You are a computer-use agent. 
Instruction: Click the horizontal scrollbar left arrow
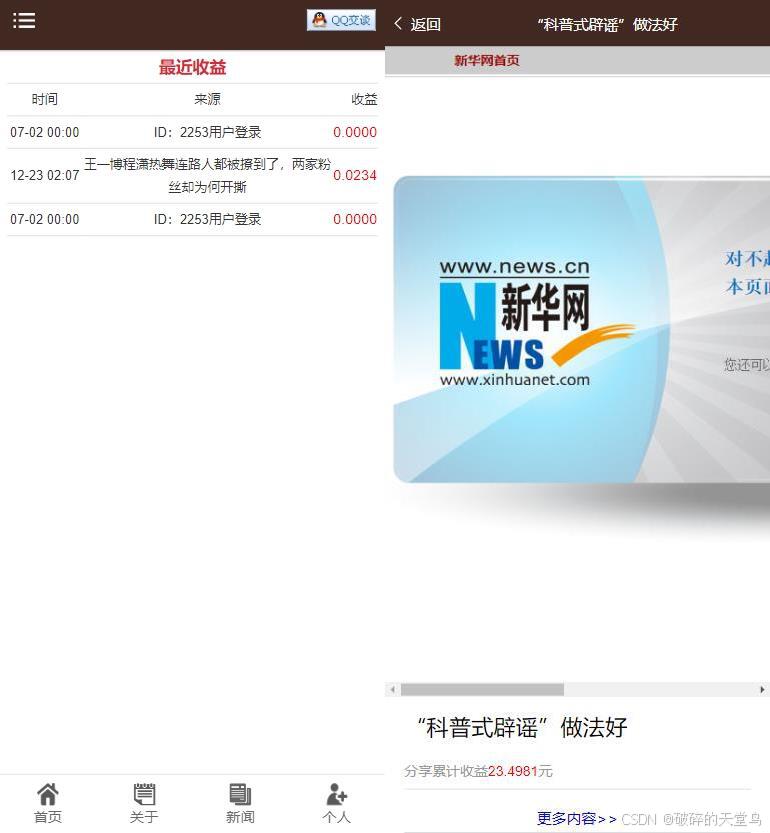point(392,690)
